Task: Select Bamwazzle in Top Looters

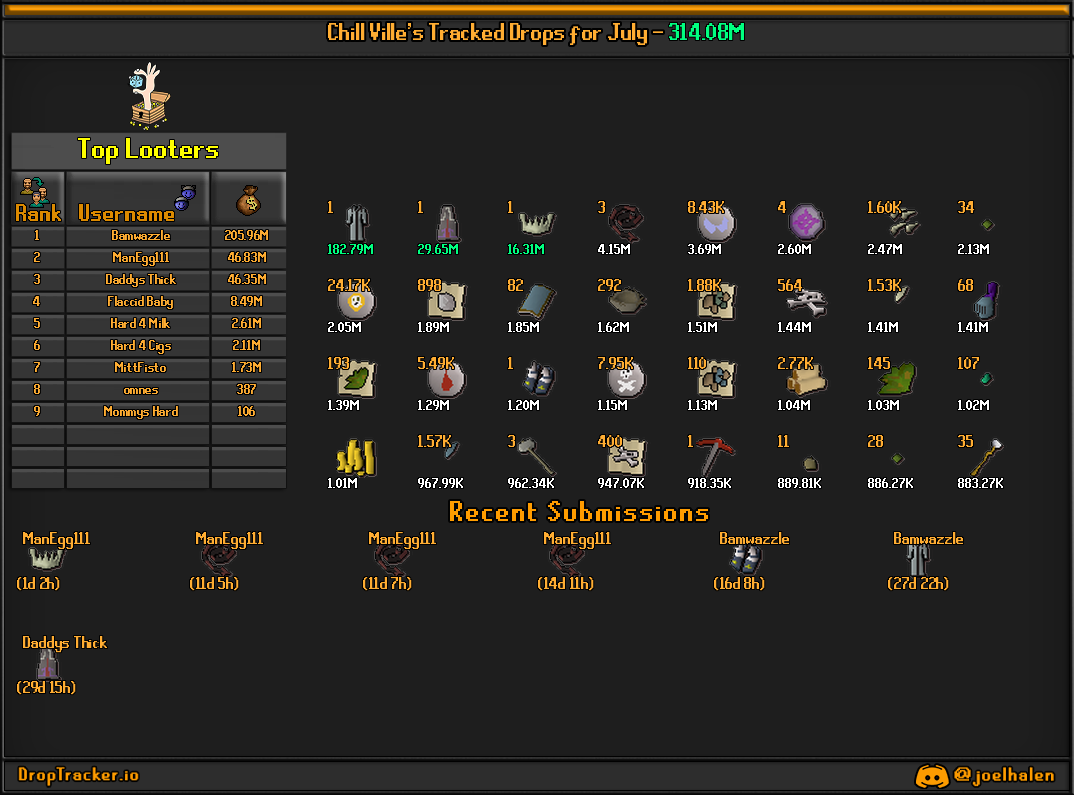Action: pos(140,236)
